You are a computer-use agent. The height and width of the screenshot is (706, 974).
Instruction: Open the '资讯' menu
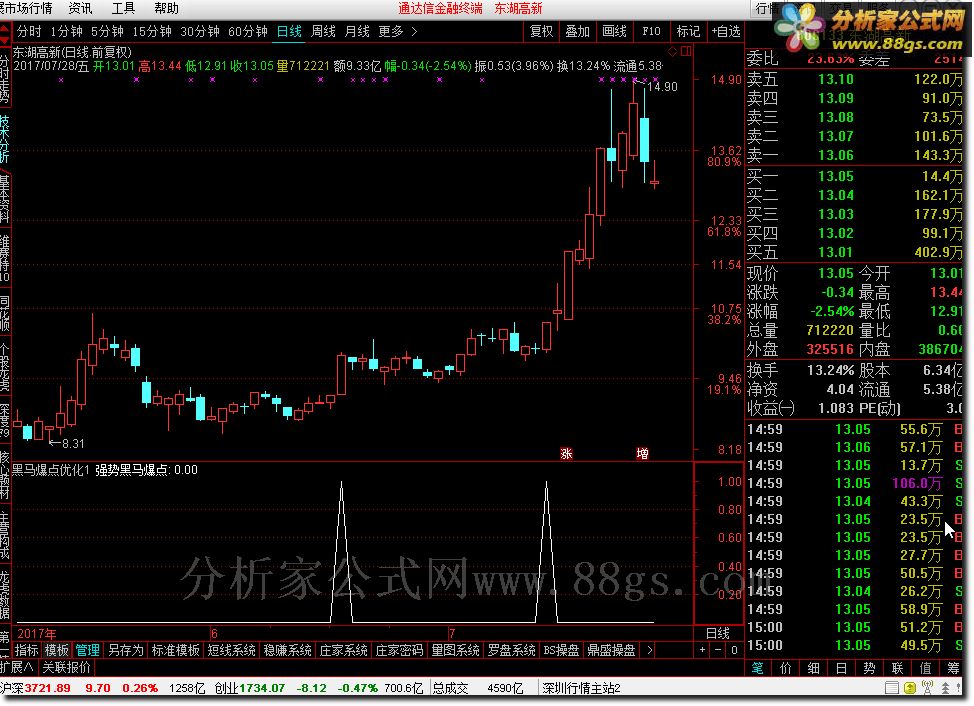tap(80, 8)
